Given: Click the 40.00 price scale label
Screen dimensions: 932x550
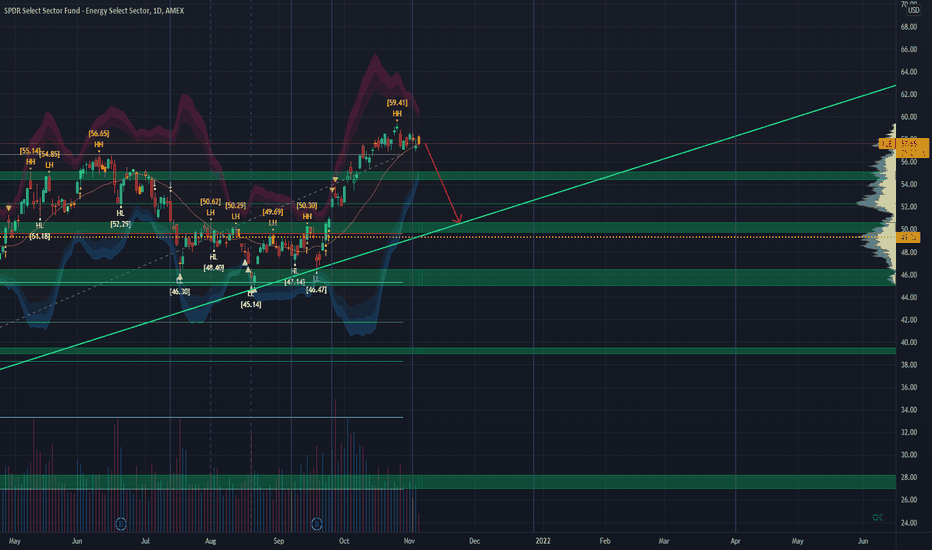Looking at the screenshot, I should tap(908, 342).
